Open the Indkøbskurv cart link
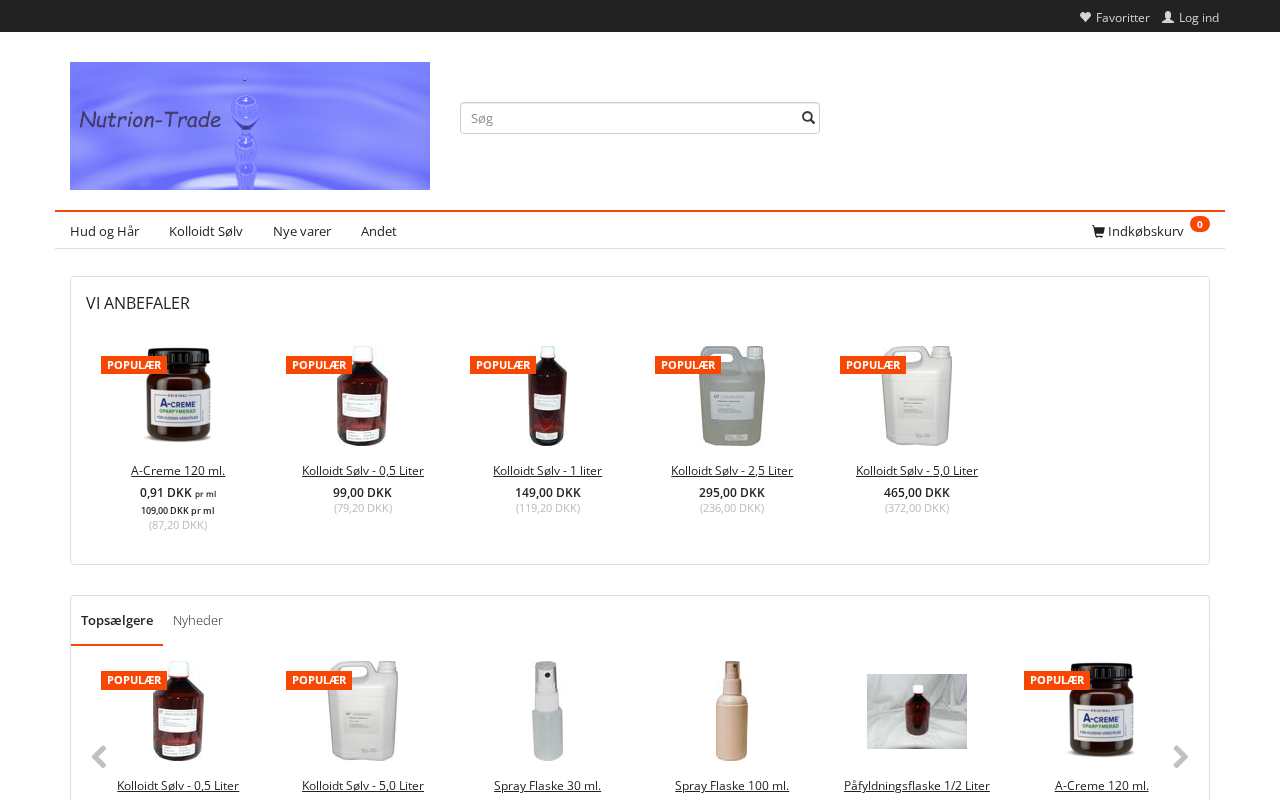Viewport: 1280px width, 800px height. coord(1138,231)
